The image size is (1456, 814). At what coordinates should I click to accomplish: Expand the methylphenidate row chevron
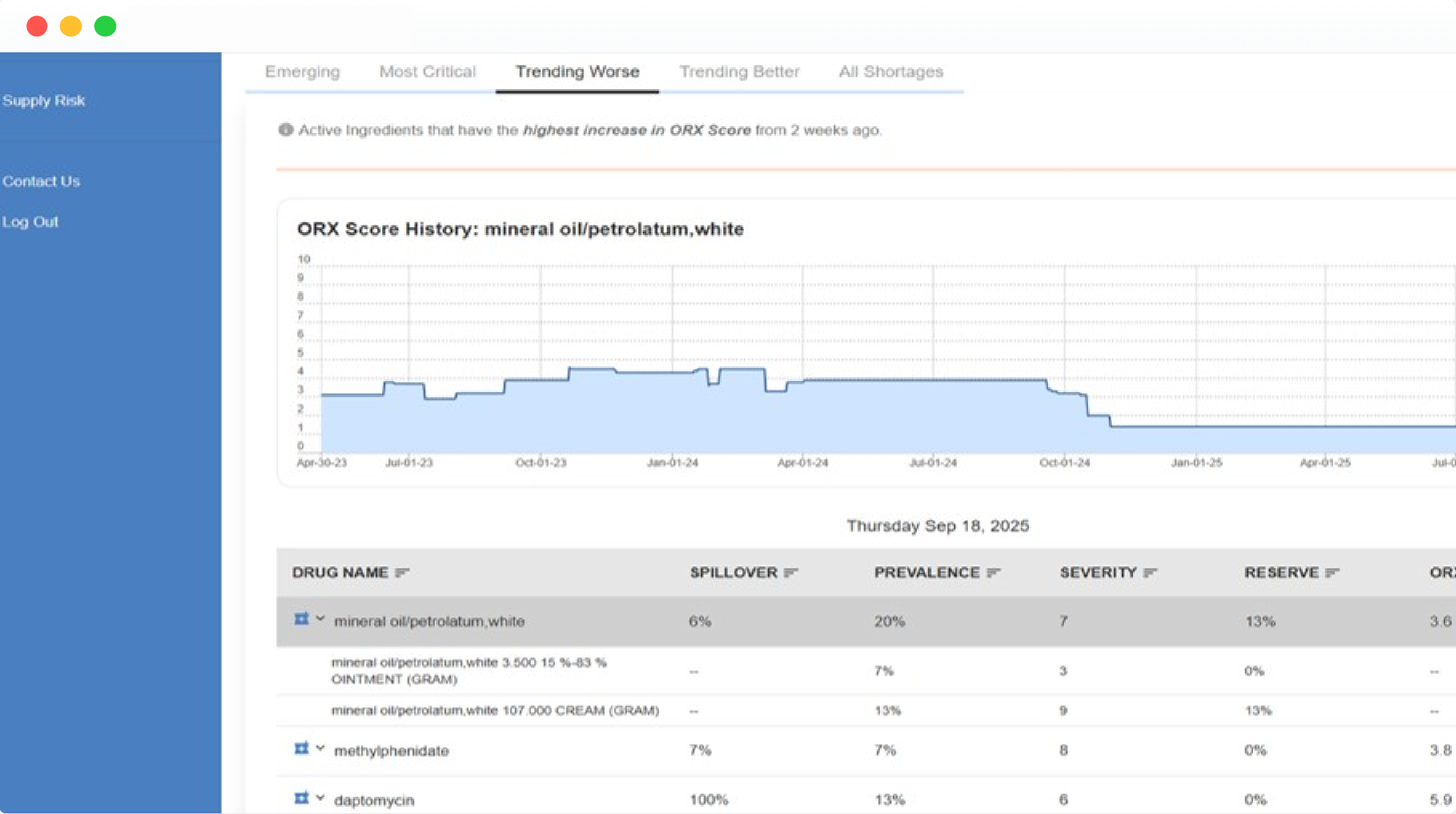click(x=320, y=748)
